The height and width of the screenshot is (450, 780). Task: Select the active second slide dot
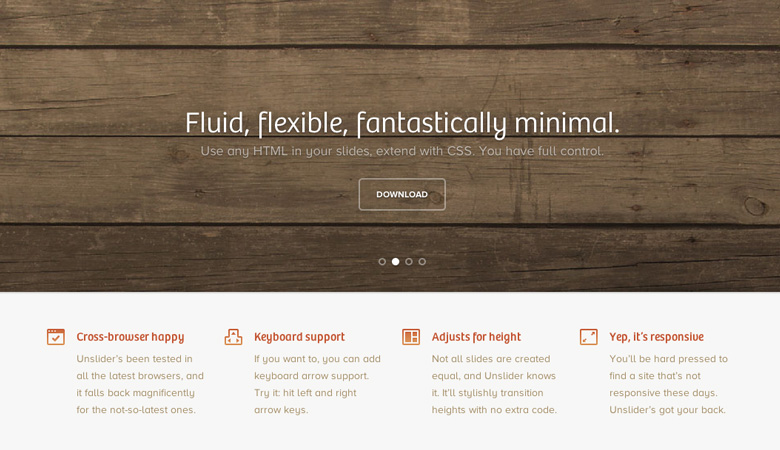(x=395, y=262)
